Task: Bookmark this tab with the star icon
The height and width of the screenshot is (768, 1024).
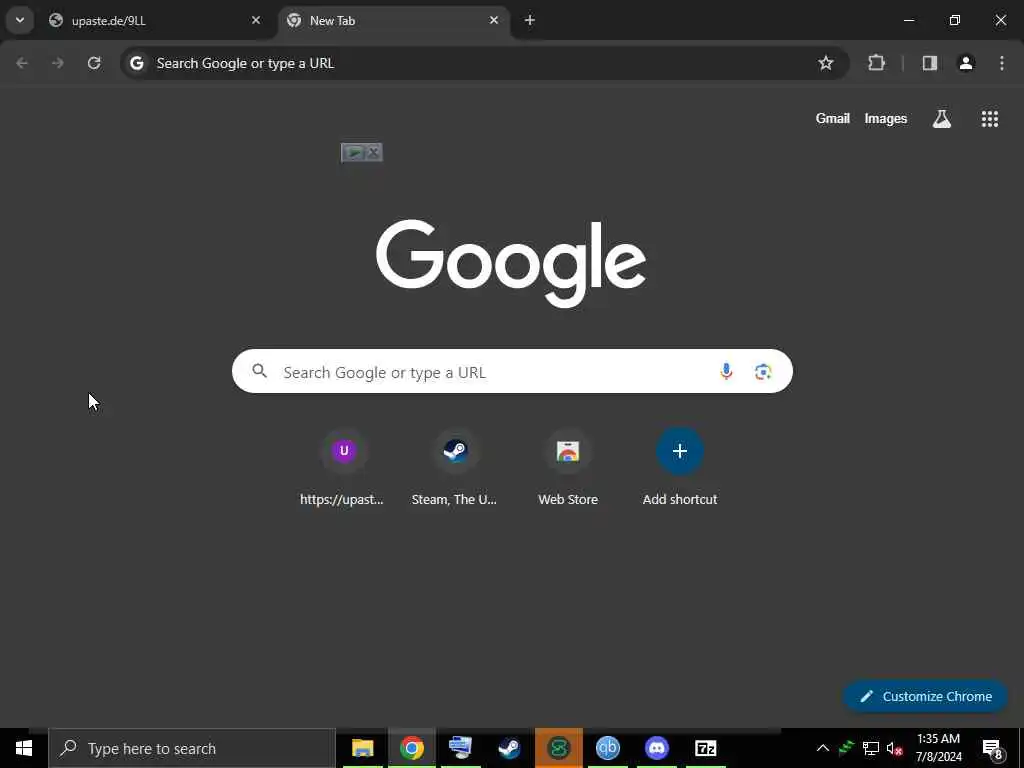Action: (x=825, y=63)
